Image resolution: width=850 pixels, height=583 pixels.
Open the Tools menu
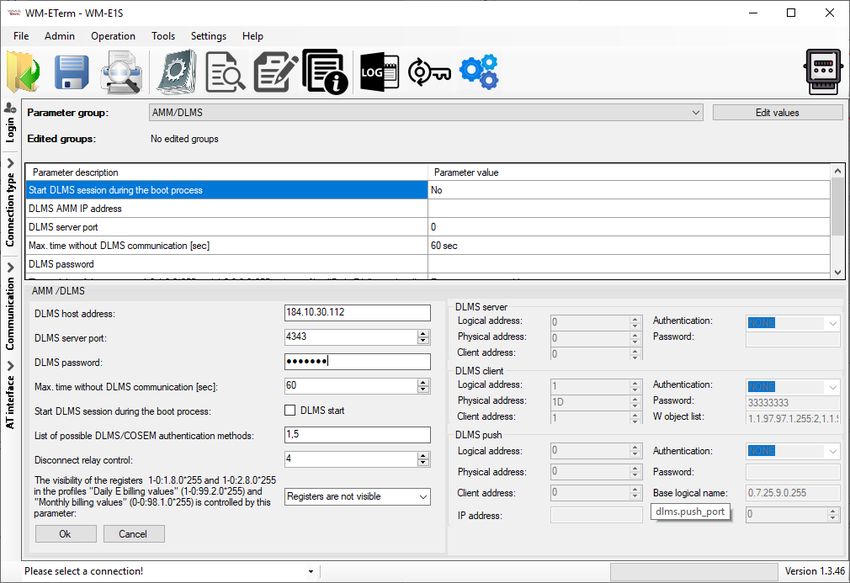[x=163, y=36]
